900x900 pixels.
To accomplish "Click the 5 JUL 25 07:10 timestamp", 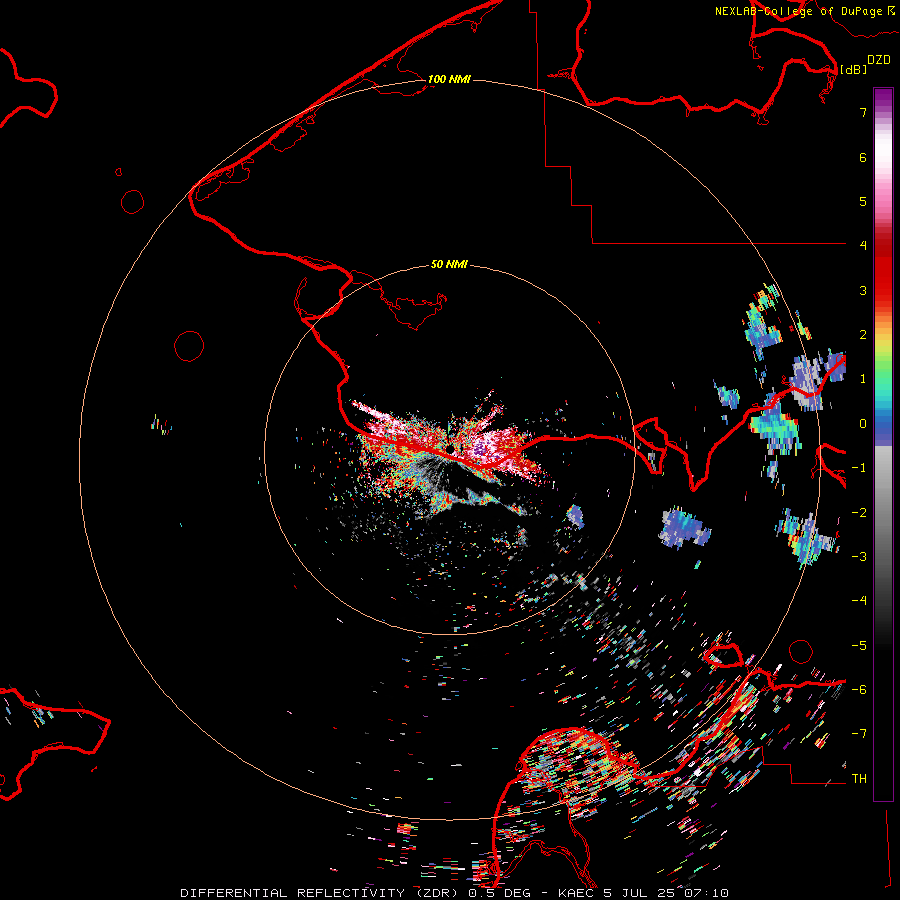I will click(x=666, y=893).
